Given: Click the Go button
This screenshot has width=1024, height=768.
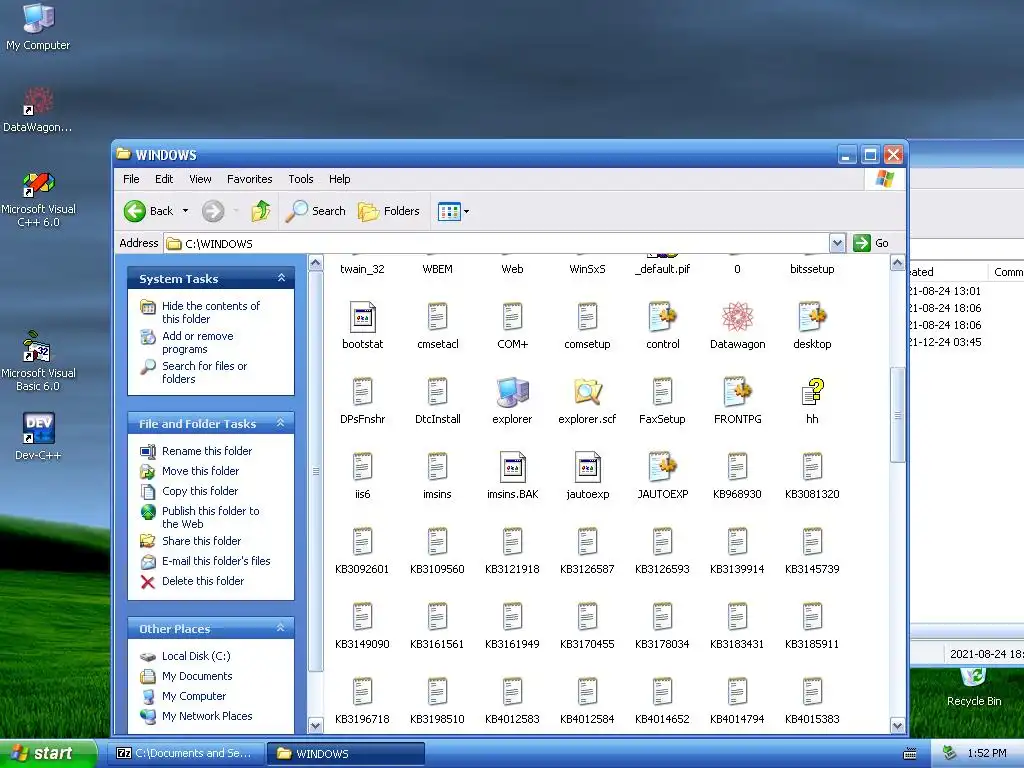Looking at the screenshot, I should tap(872, 243).
